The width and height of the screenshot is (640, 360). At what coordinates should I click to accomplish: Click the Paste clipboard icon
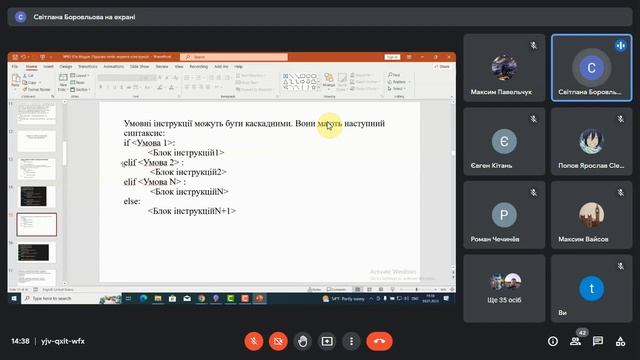pyautogui.click(x=16, y=80)
